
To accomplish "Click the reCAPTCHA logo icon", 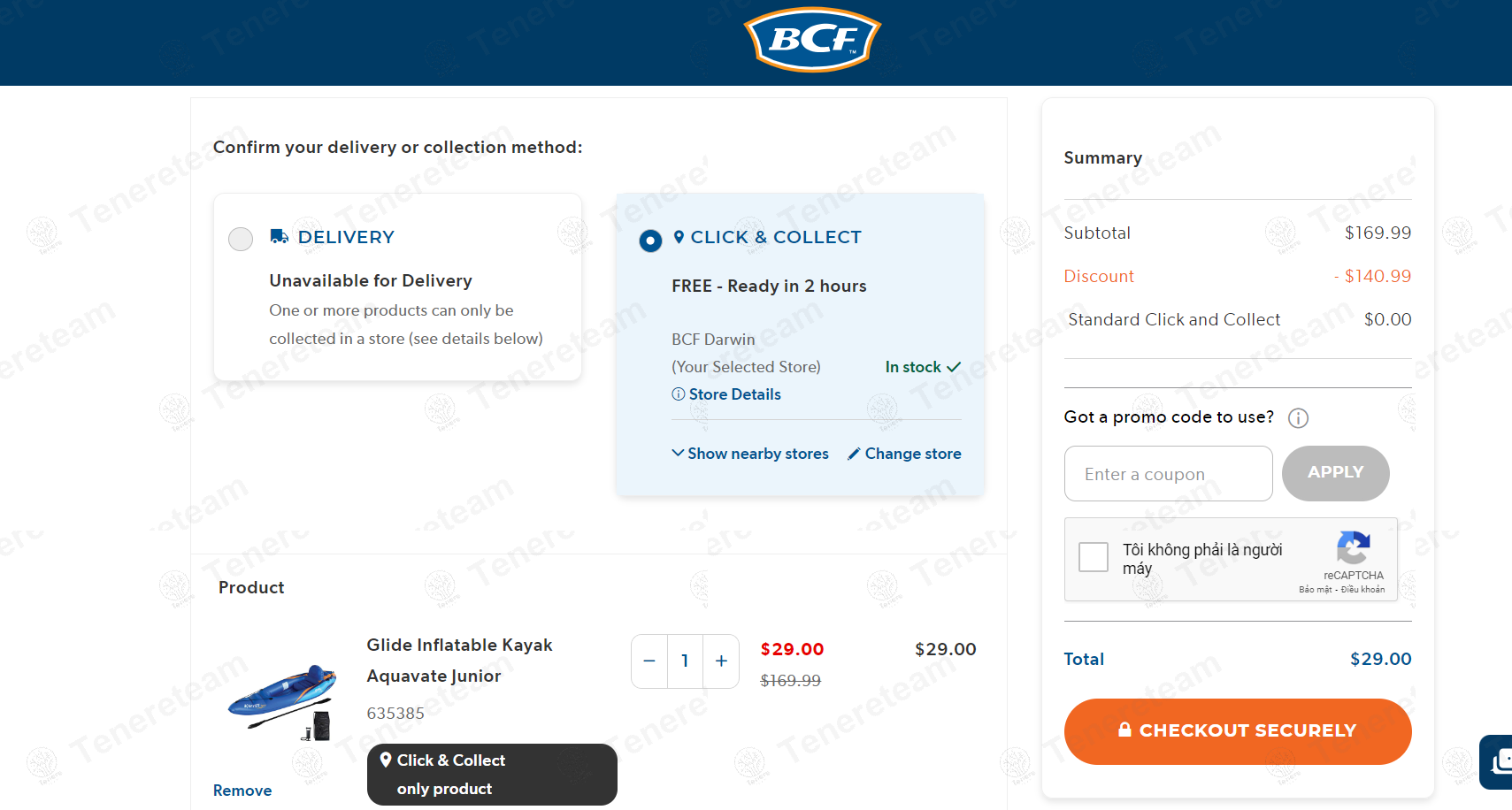I will [x=1353, y=548].
